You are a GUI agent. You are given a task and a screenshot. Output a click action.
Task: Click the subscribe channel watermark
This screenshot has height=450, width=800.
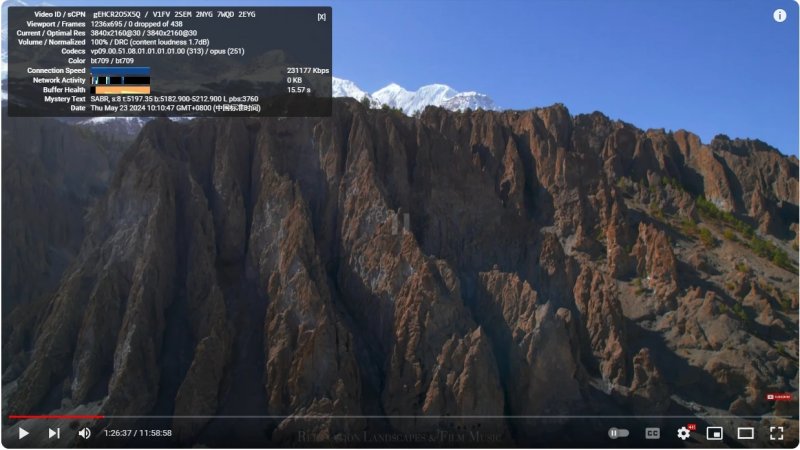click(779, 396)
